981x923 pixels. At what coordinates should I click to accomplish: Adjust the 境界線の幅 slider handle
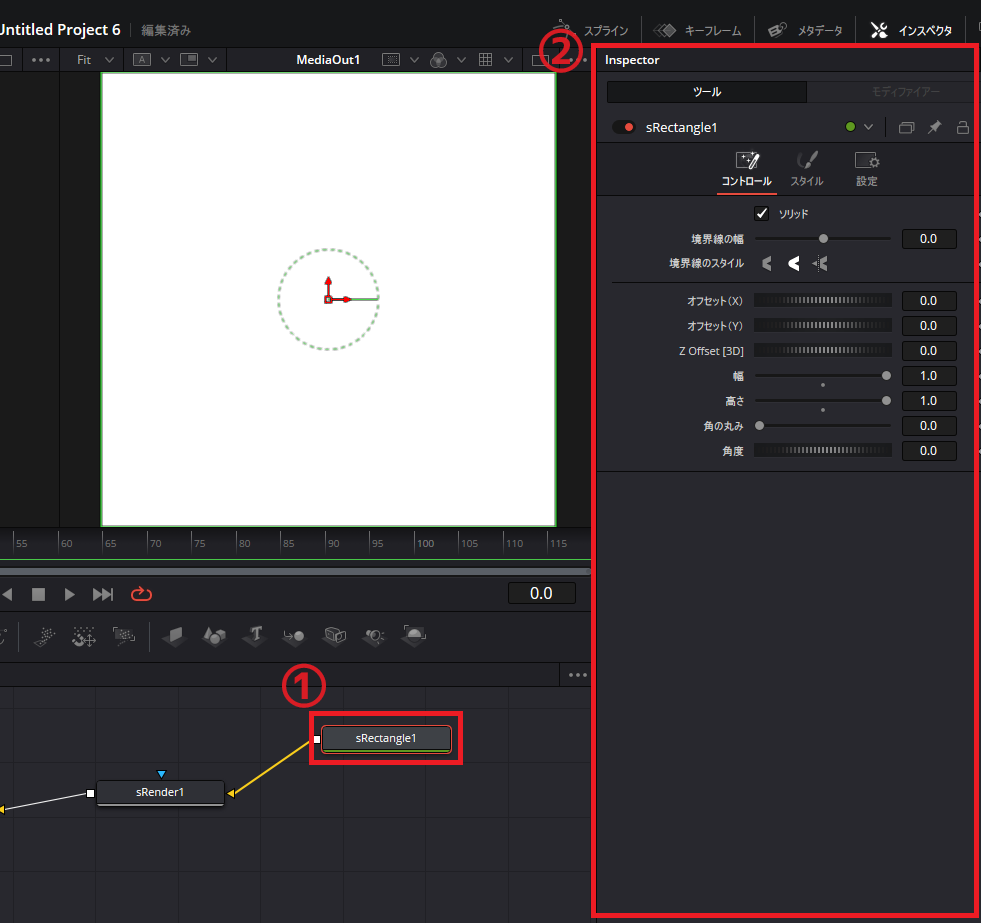pyautogui.click(x=823, y=238)
